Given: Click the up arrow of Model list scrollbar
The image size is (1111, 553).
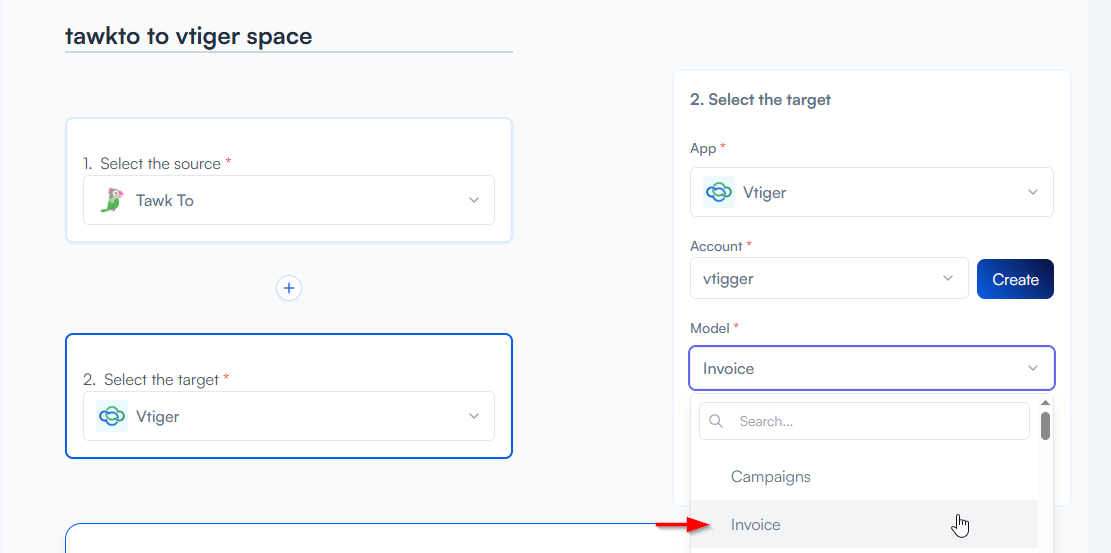Looking at the screenshot, I should tap(1045, 403).
